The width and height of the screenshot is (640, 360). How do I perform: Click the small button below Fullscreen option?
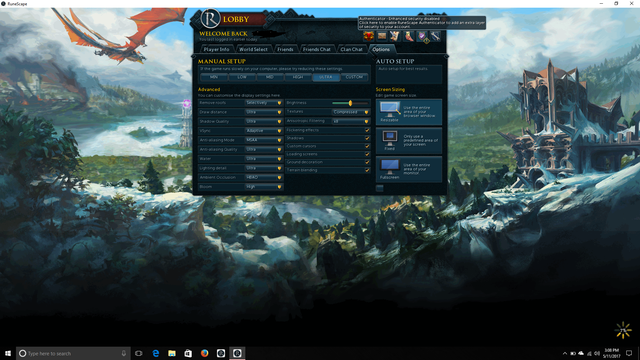click(x=380, y=188)
